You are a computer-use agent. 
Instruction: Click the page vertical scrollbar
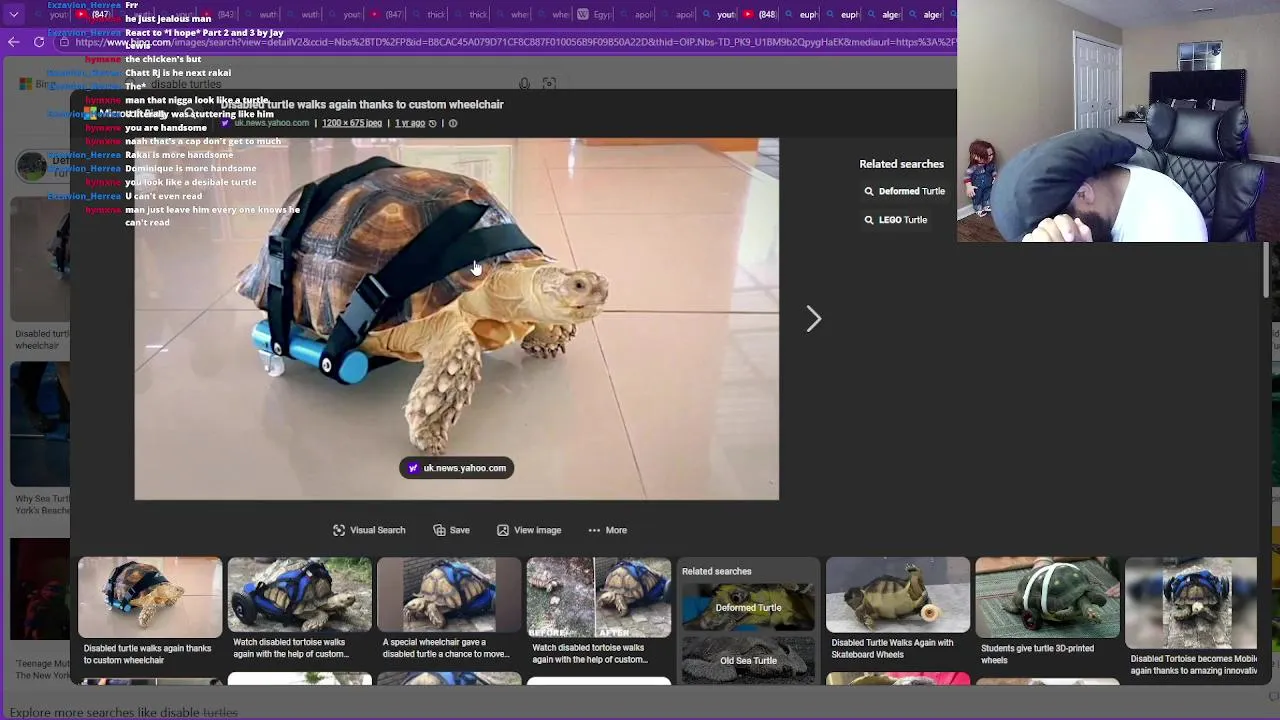(x=1265, y=270)
